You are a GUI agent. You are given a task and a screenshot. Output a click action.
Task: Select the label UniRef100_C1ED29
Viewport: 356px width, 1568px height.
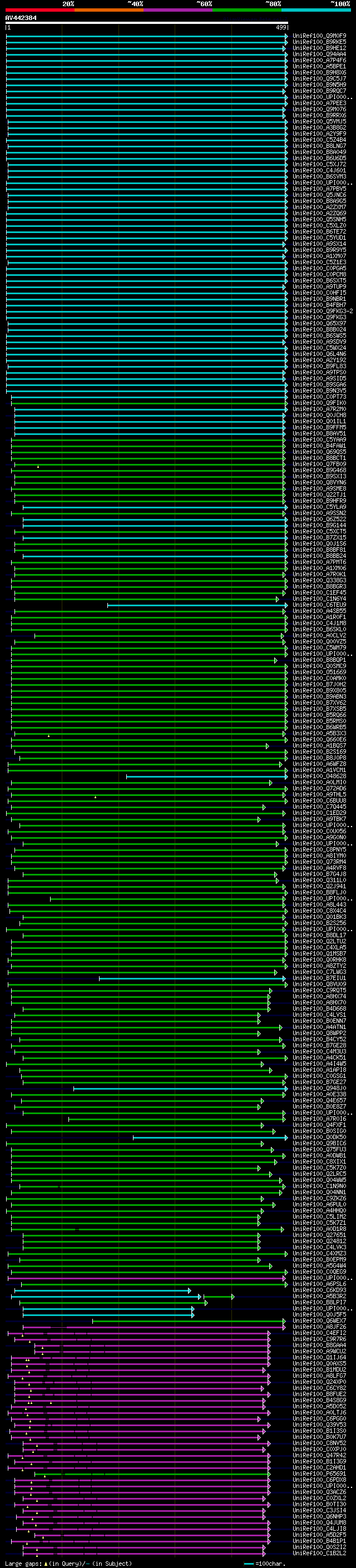[x=319, y=813]
